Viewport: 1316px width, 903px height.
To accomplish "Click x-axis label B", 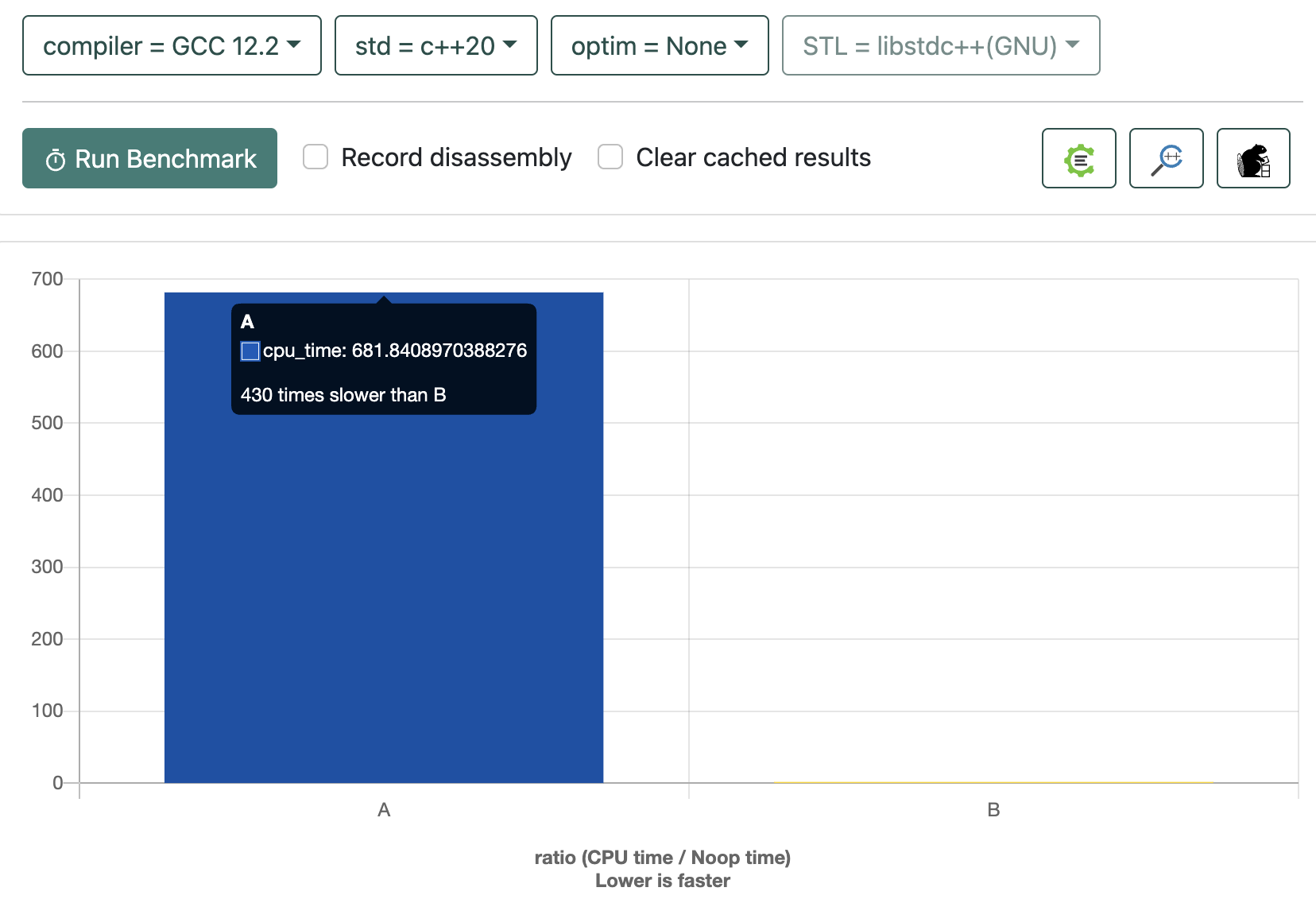I will (x=993, y=810).
